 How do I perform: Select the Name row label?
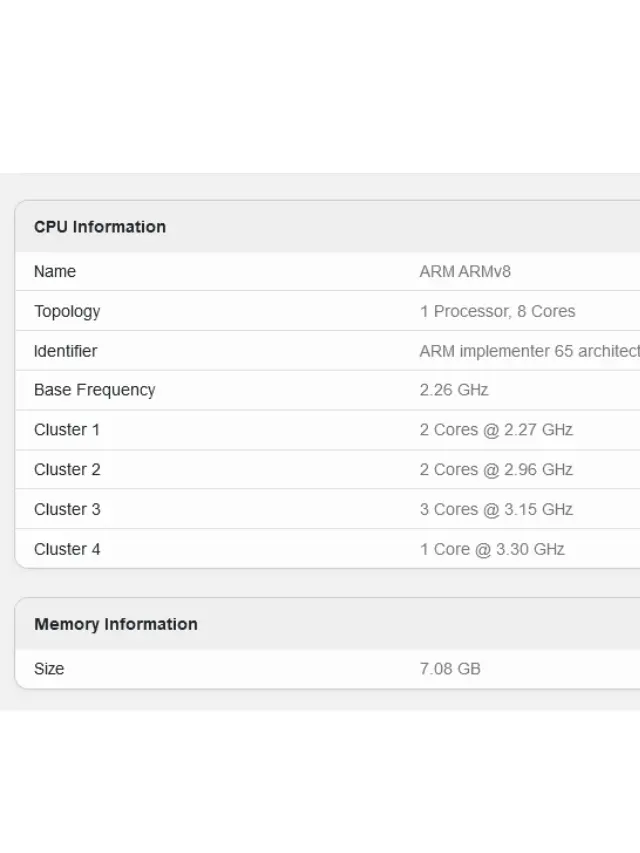click(x=54, y=271)
